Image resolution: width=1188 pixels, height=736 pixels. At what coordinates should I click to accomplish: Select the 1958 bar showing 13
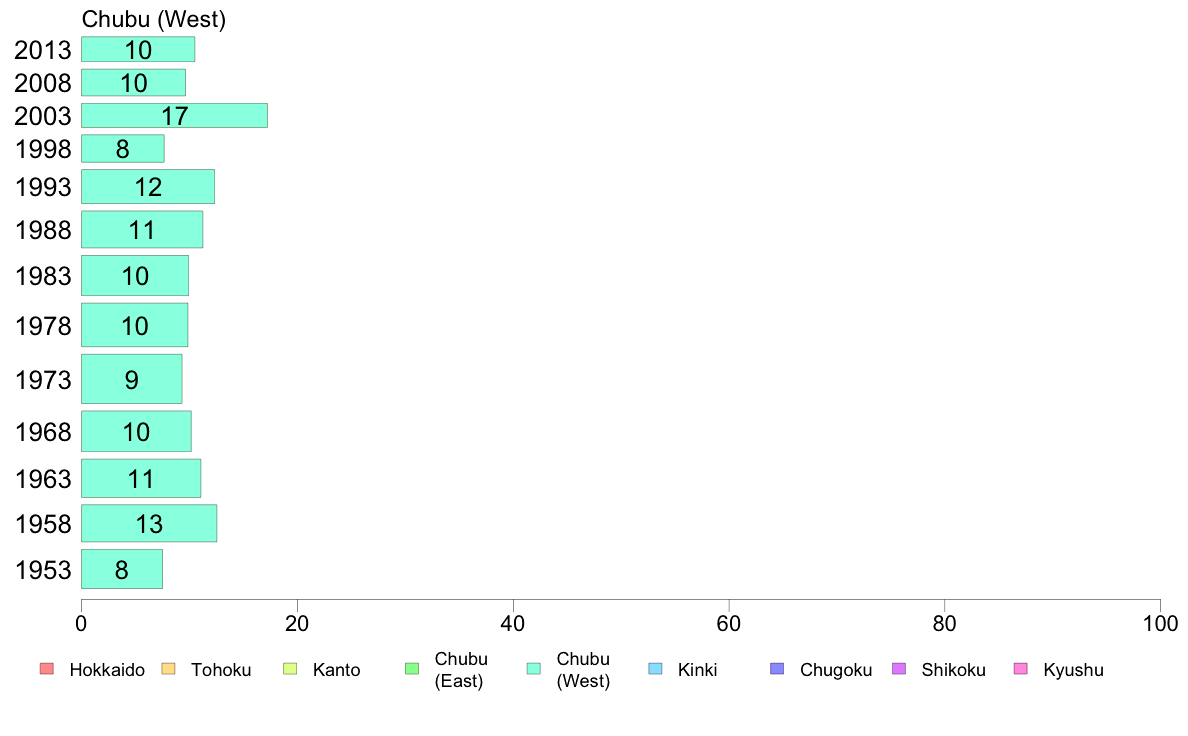tap(149, 524)
